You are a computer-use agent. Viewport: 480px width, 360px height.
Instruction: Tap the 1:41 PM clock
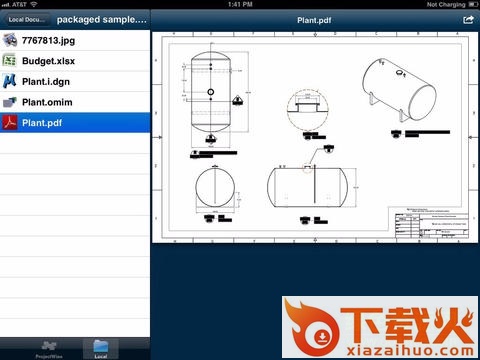pos(240,4)
